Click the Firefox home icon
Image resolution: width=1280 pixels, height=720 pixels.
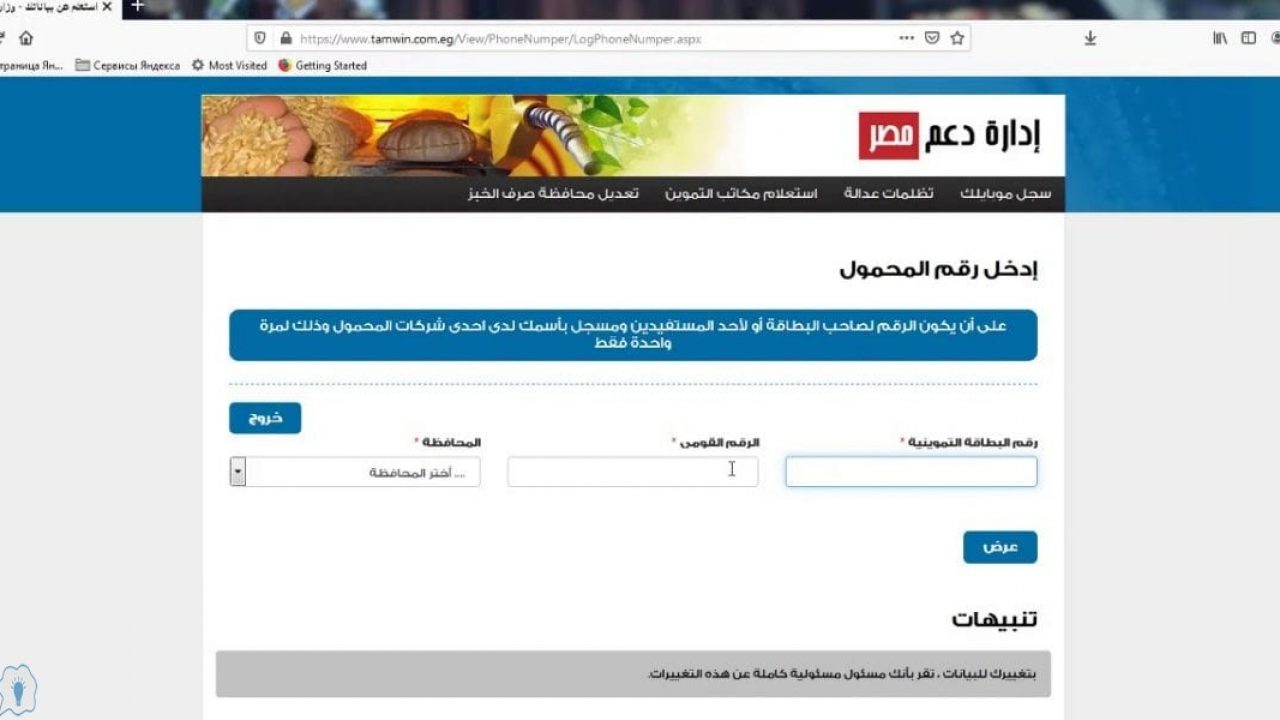point(26,38)
